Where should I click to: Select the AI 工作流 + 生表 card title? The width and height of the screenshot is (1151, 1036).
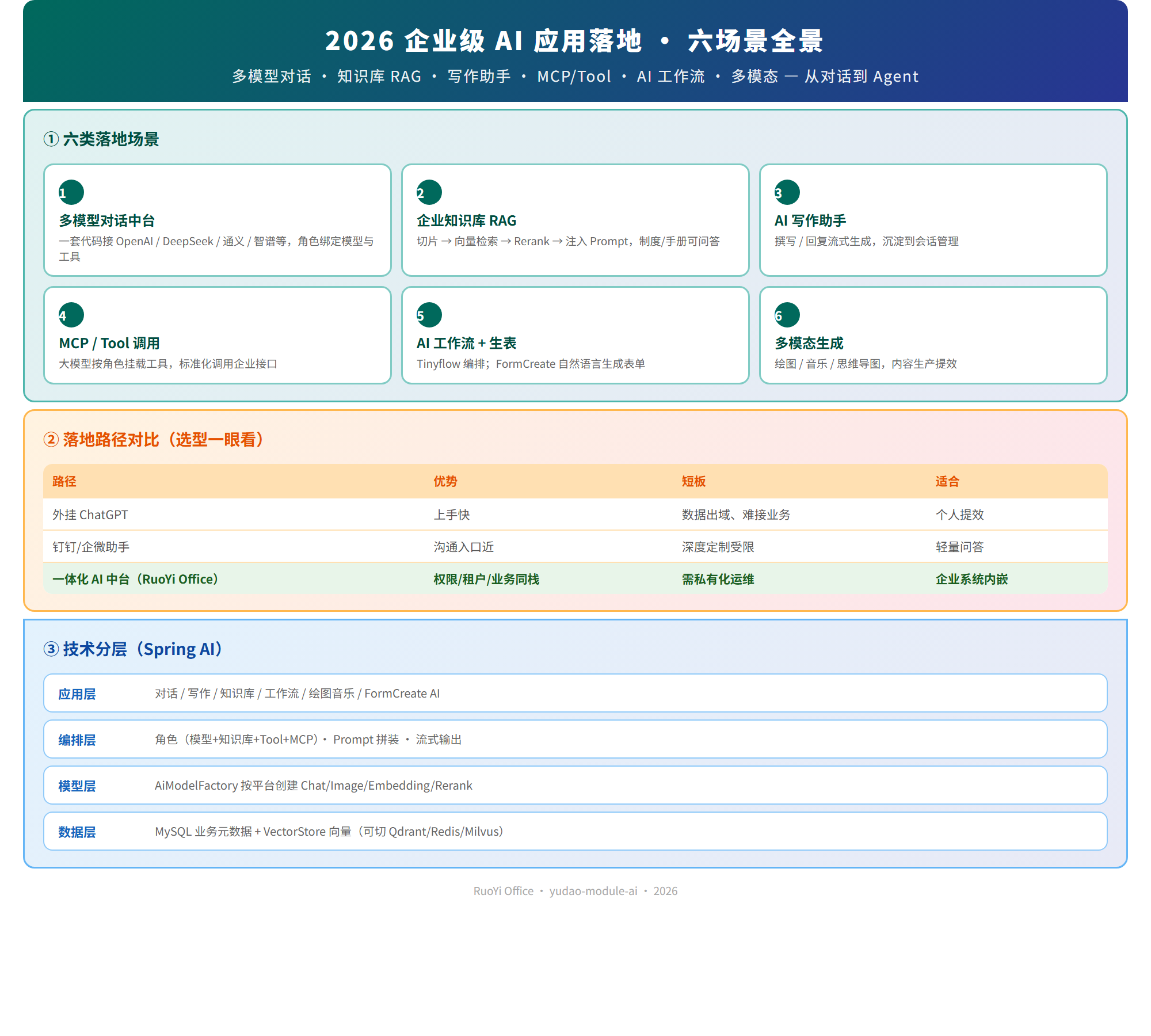(467, 343)
